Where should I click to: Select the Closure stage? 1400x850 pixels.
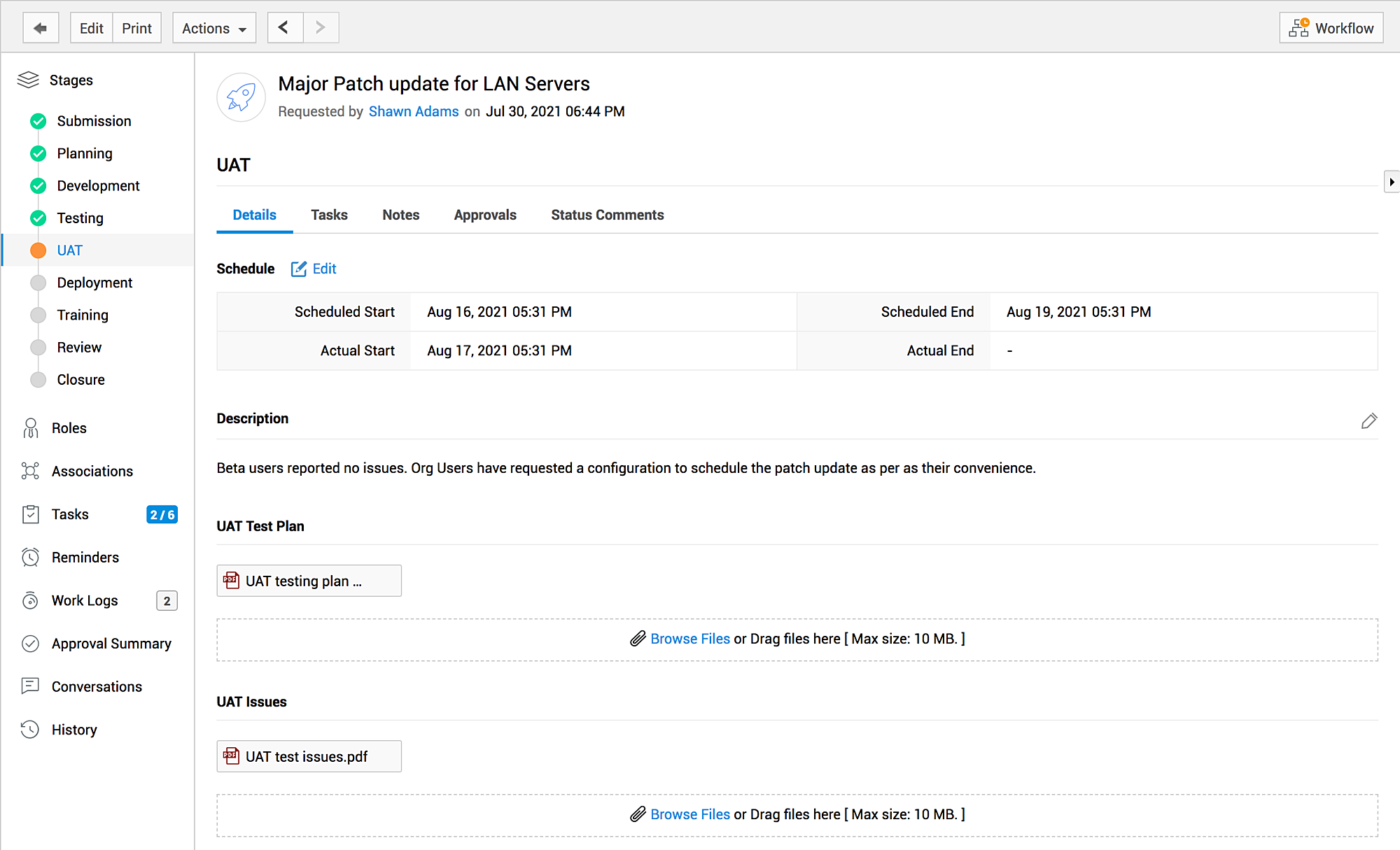tap(80, 380)
